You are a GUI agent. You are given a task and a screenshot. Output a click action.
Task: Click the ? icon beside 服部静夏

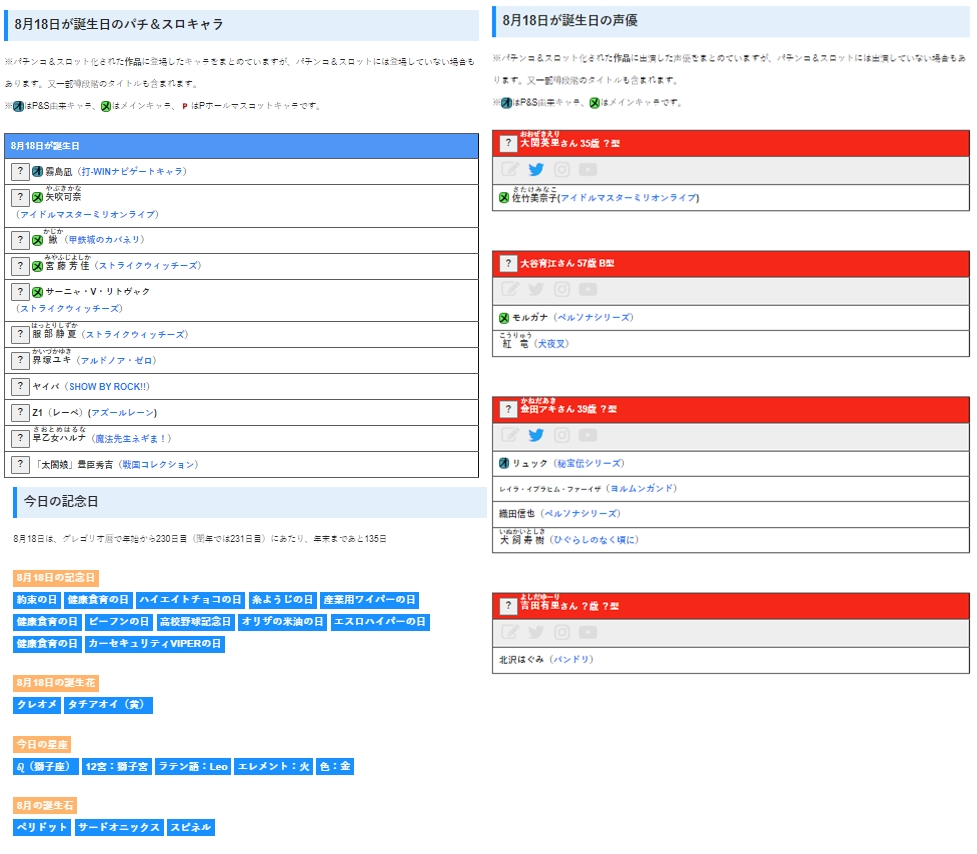pyautogui.click(x=20, y=334)
